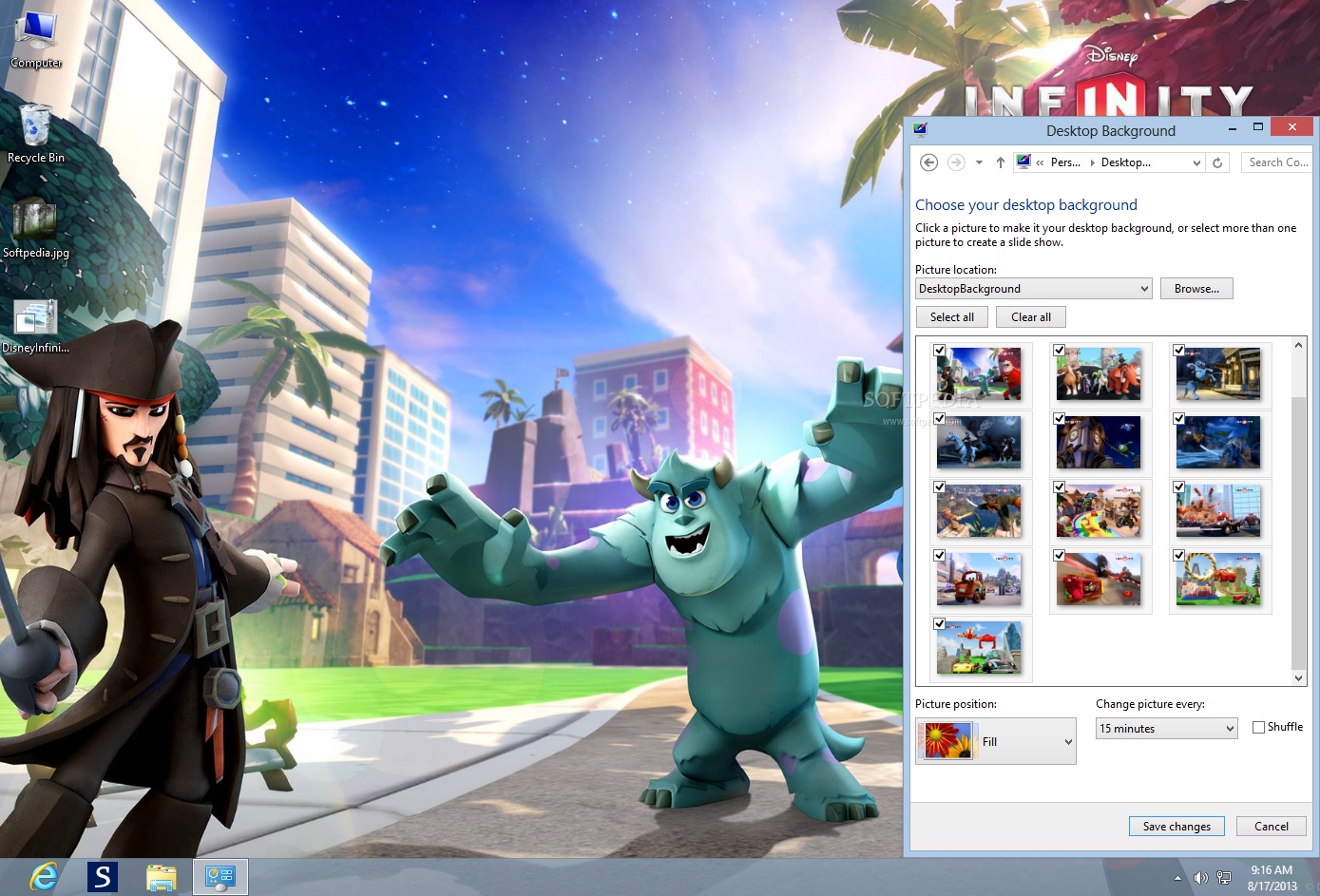The width and height of the screenshot is (1320, 896).
Task: Go back with the Back arrow button
Action: tap(929, 162)
